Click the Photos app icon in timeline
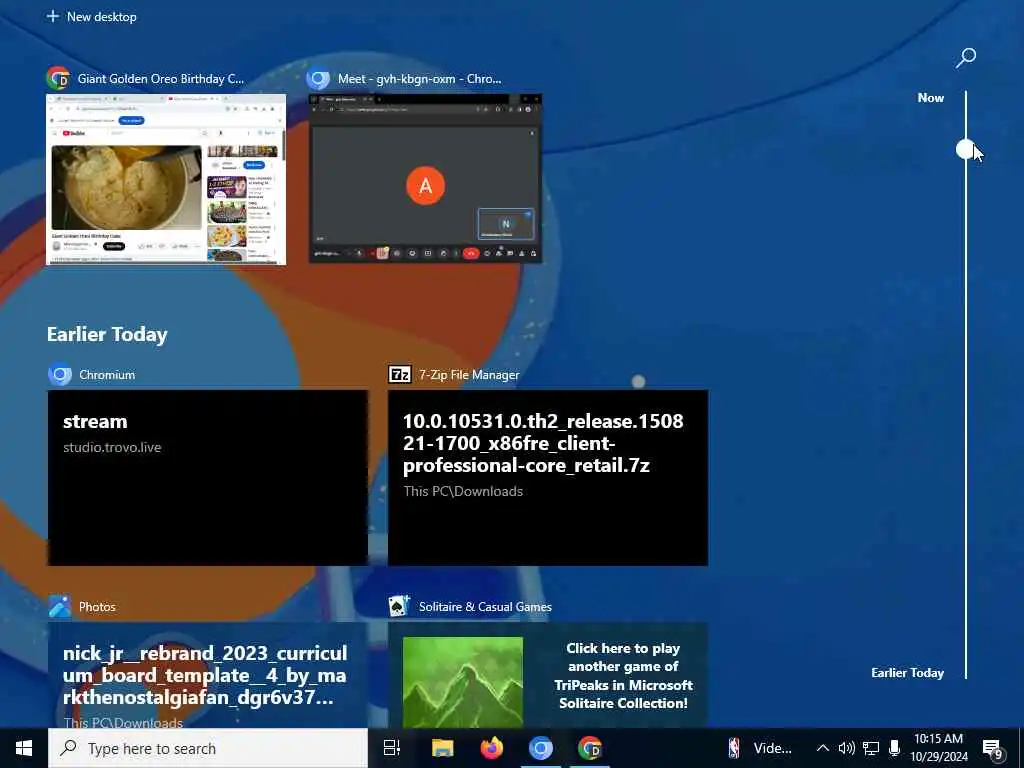This screenshot has height=768, width=1024. point(60,607)
